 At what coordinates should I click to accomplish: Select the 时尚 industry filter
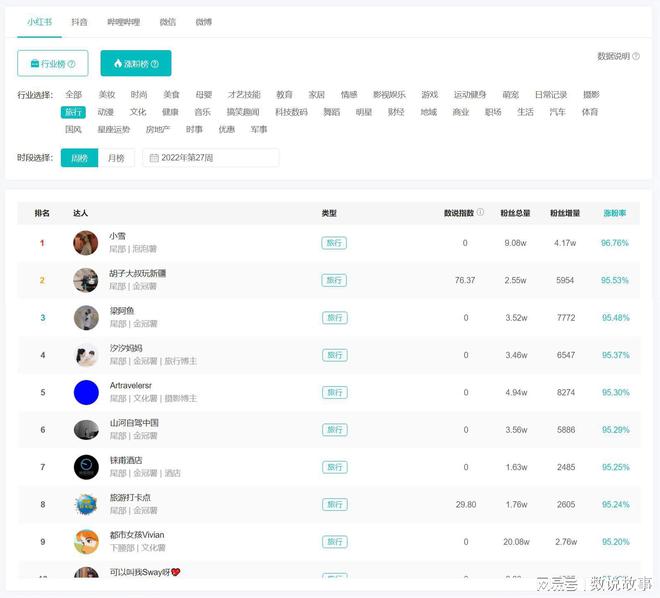point(139,95)
